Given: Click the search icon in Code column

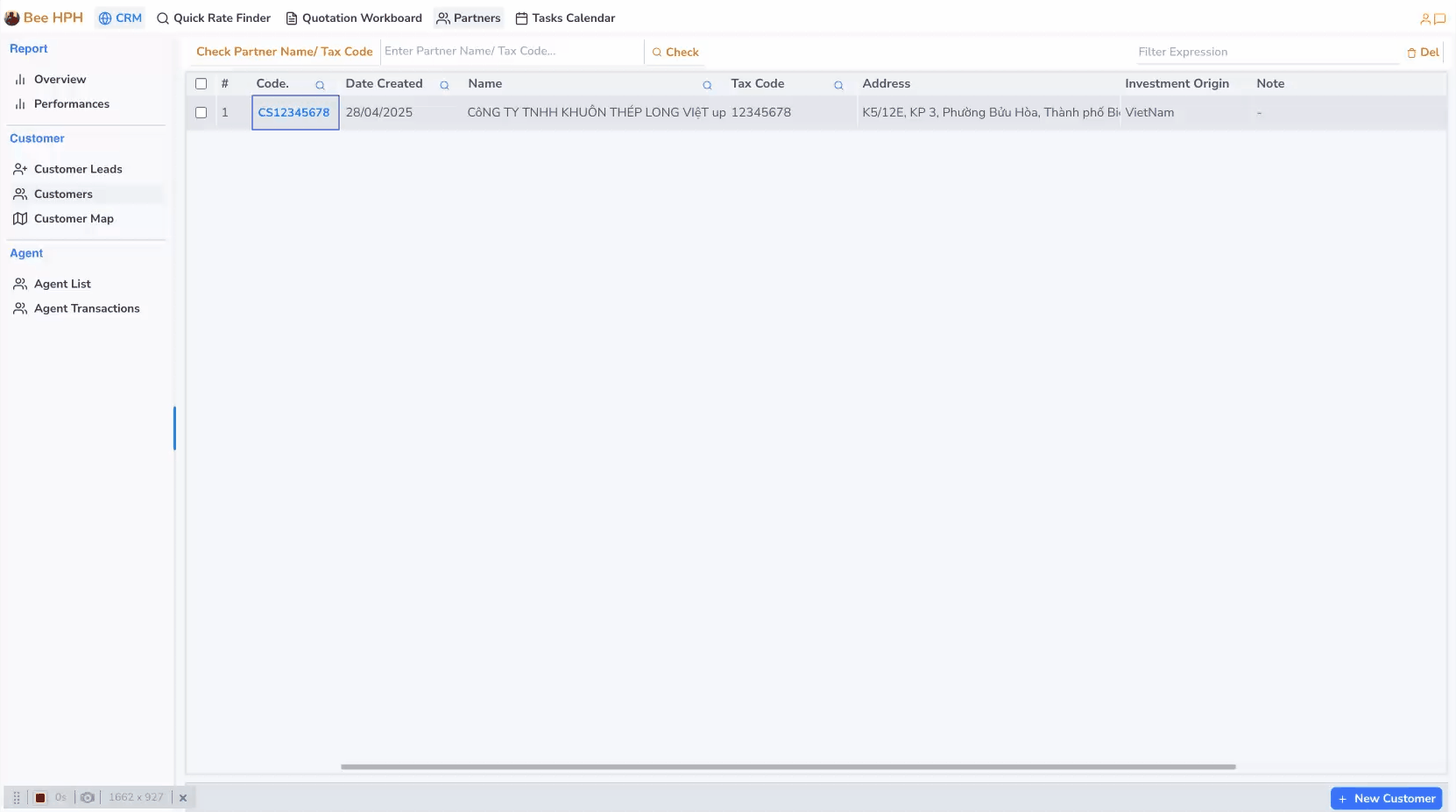Looking at the screenshot, I should [320, 85].
